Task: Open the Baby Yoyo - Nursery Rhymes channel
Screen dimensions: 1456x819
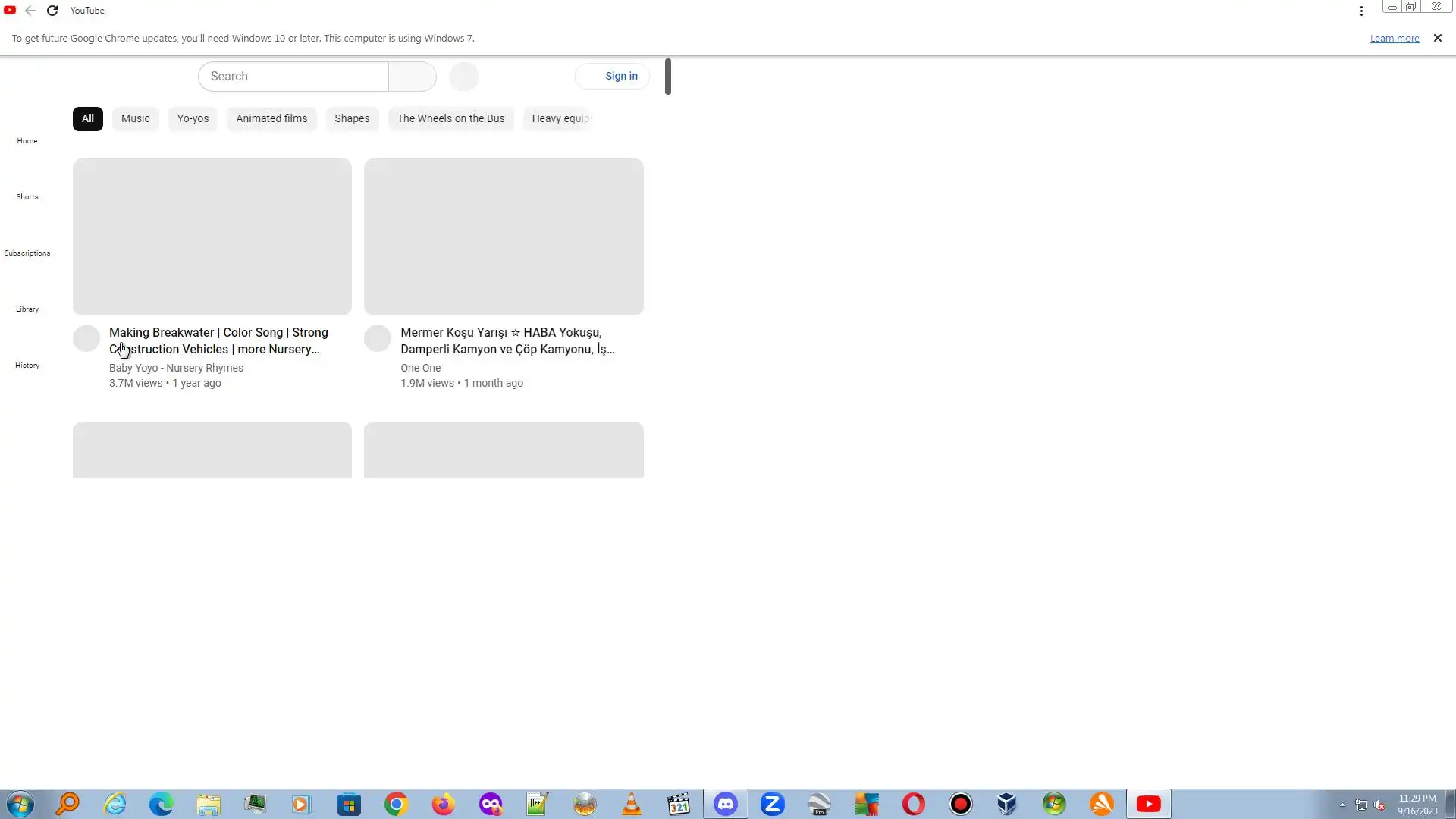Action: (176, 368)
